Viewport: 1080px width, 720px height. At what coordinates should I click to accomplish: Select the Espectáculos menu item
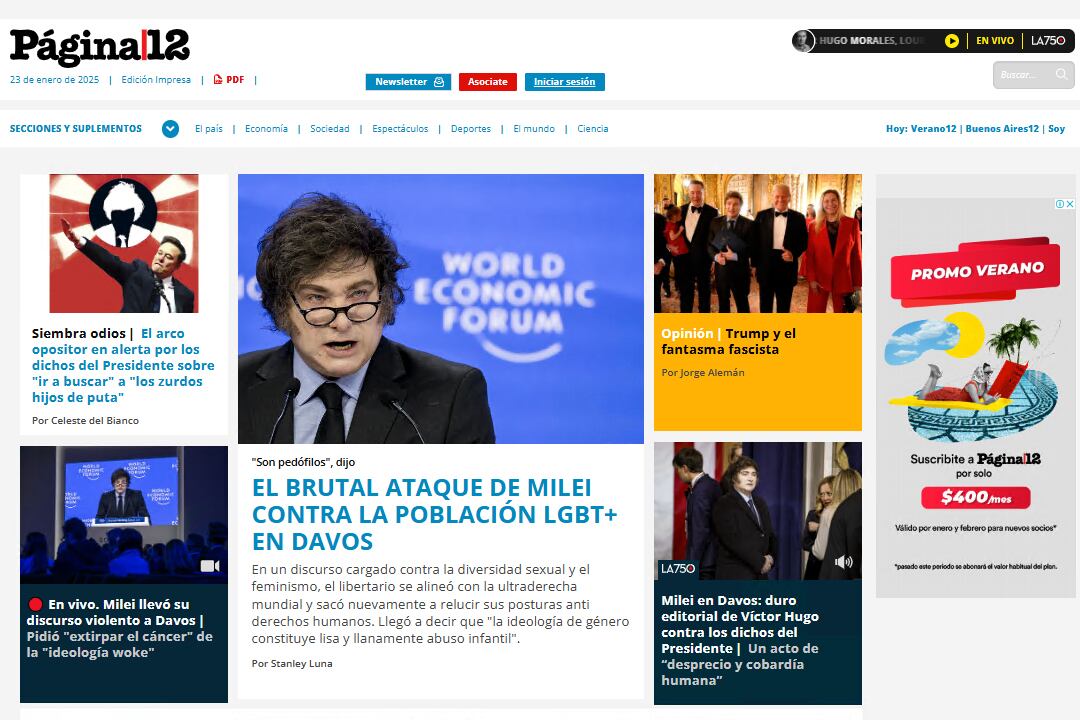click(400, 129)
